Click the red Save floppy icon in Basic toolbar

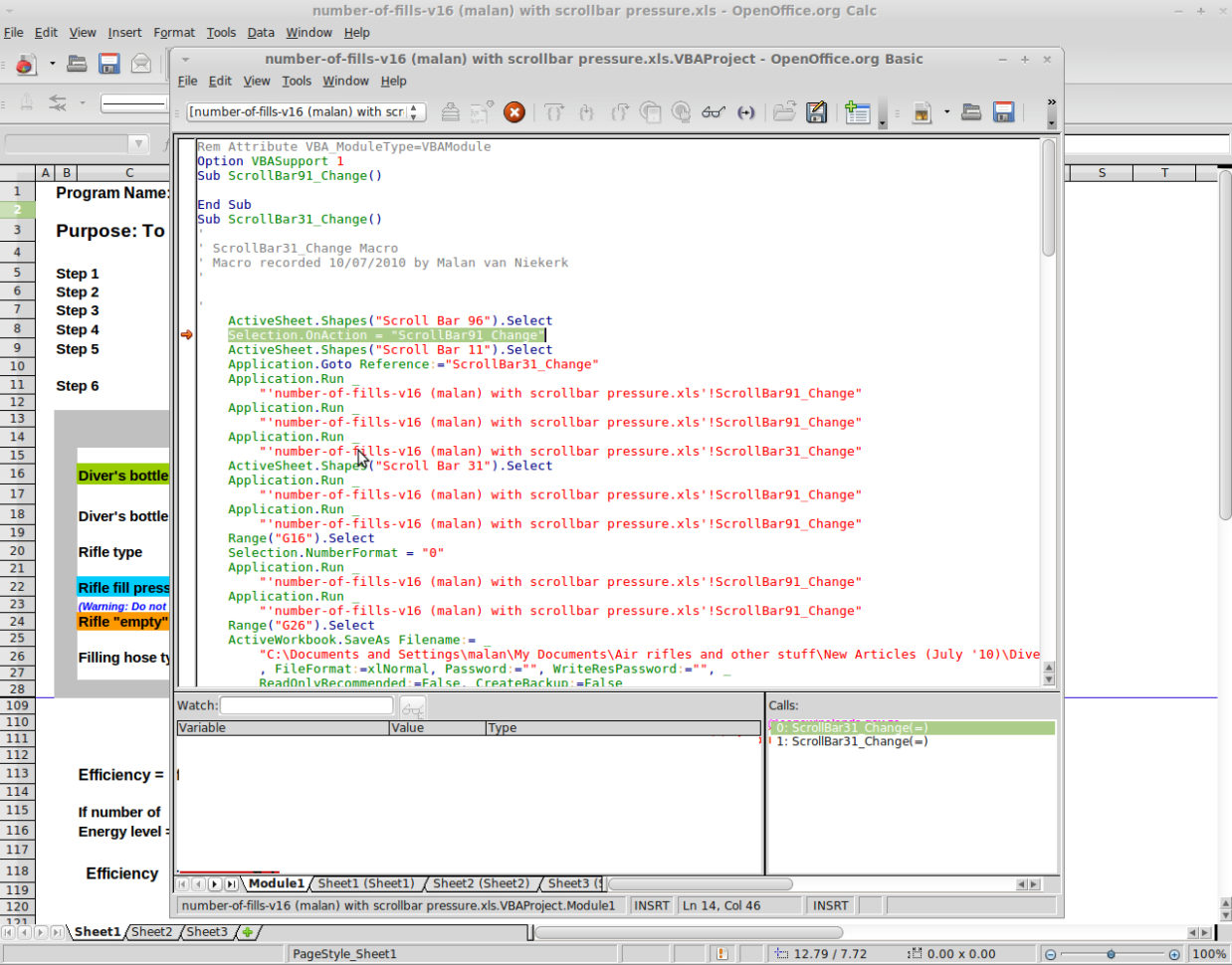(x=1003, y=112)
